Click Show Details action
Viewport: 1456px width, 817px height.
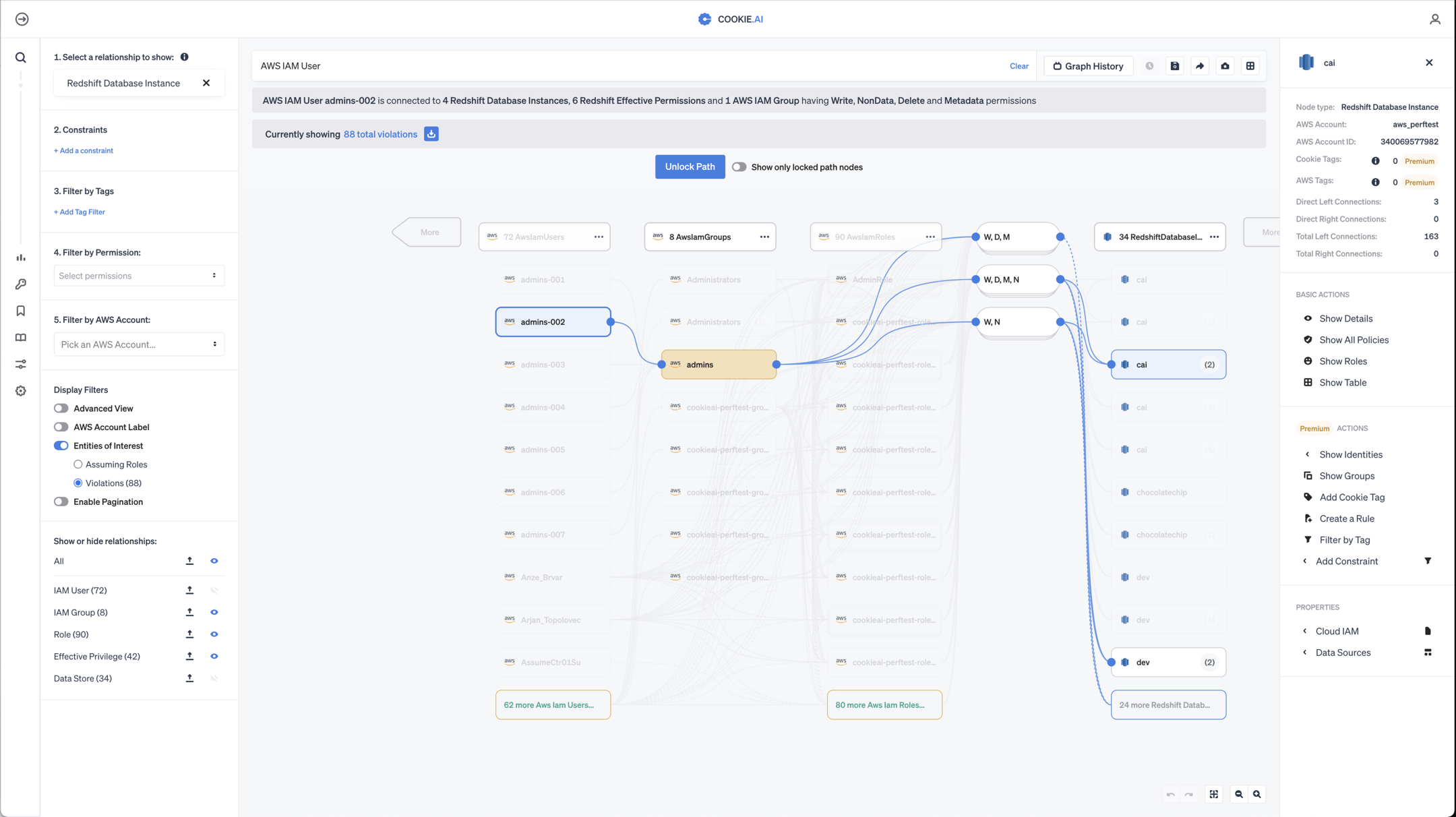(x=1345, y=319)
